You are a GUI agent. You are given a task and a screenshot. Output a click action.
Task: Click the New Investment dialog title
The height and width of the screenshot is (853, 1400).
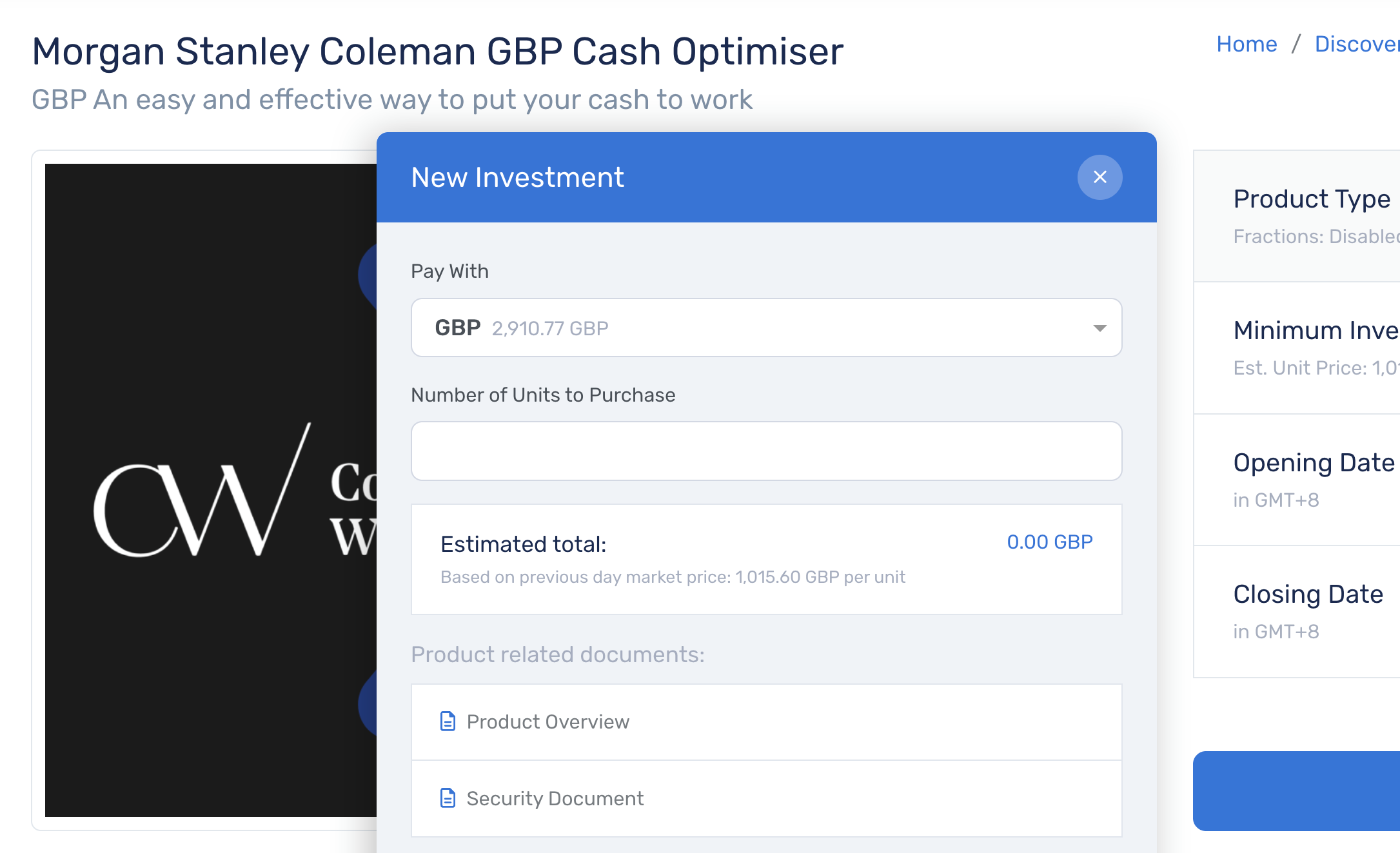click(517, 177)
